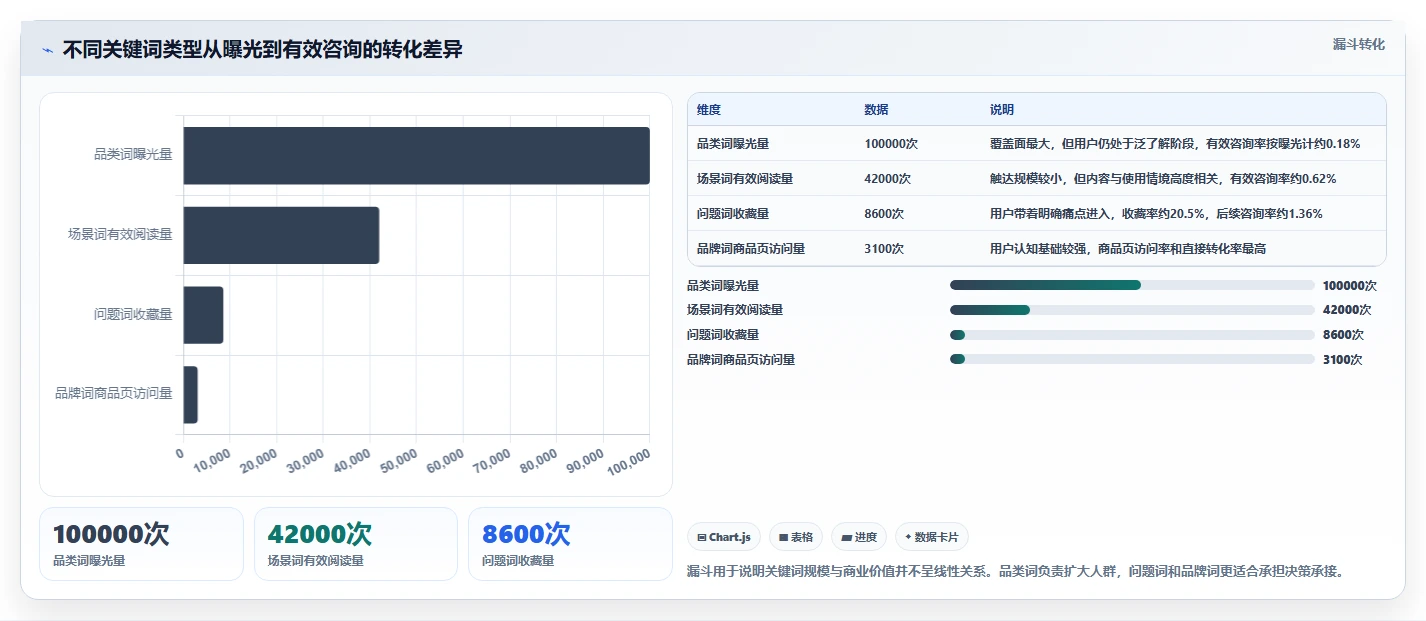Click x-axis tick 50,000
The image size is (1426, 621).
[399, 462]
